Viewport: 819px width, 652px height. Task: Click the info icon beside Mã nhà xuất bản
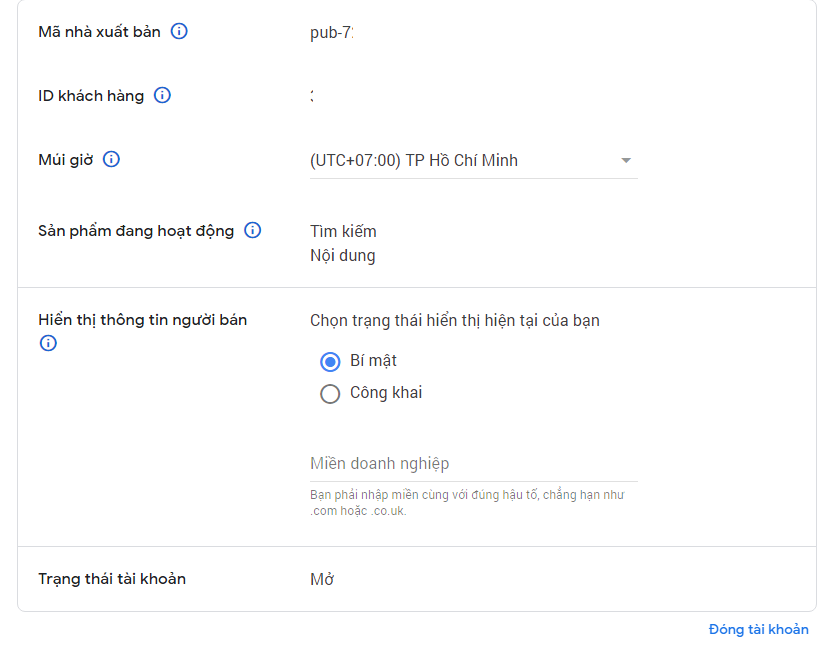pos(179,31)
